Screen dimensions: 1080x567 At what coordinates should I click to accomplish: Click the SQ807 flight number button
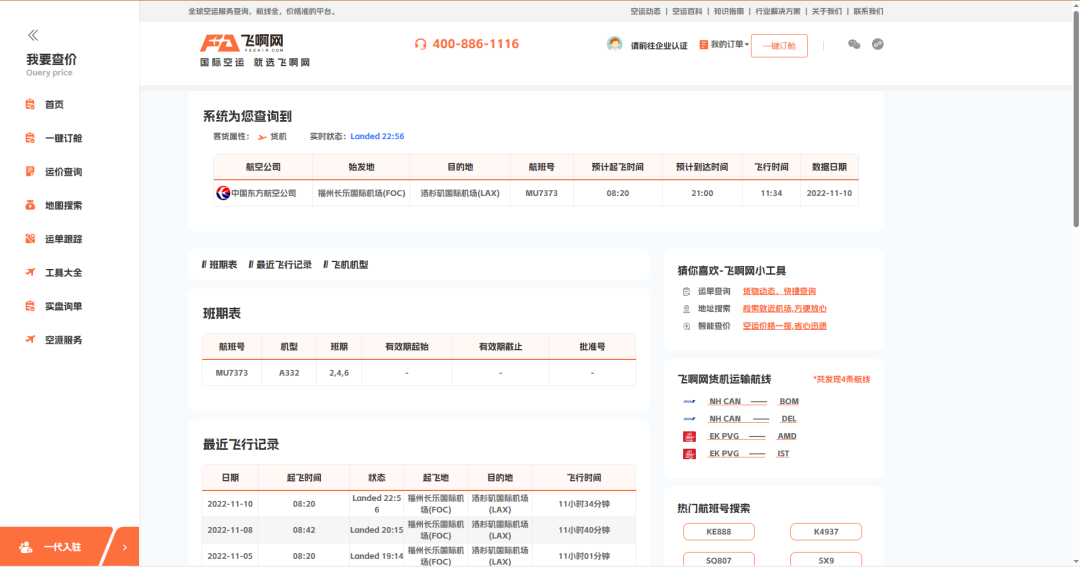click(718, 560)
